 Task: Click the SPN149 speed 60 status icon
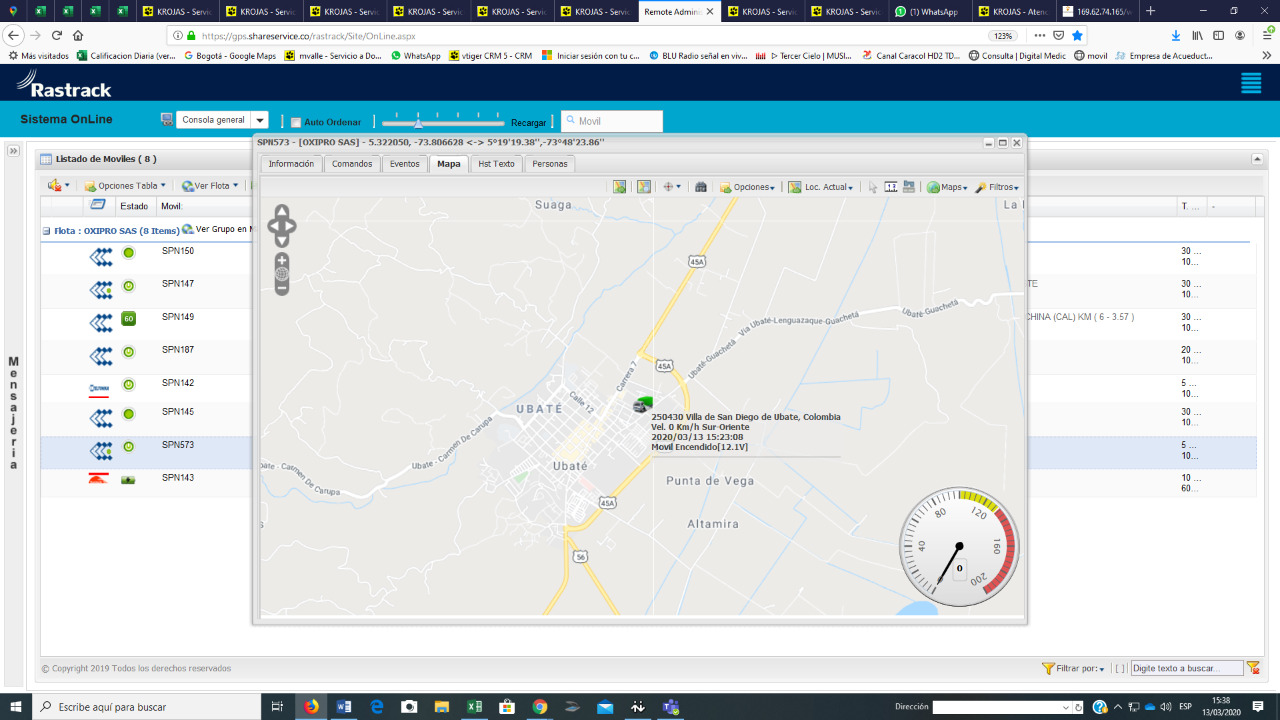click(x=128, y=319)
